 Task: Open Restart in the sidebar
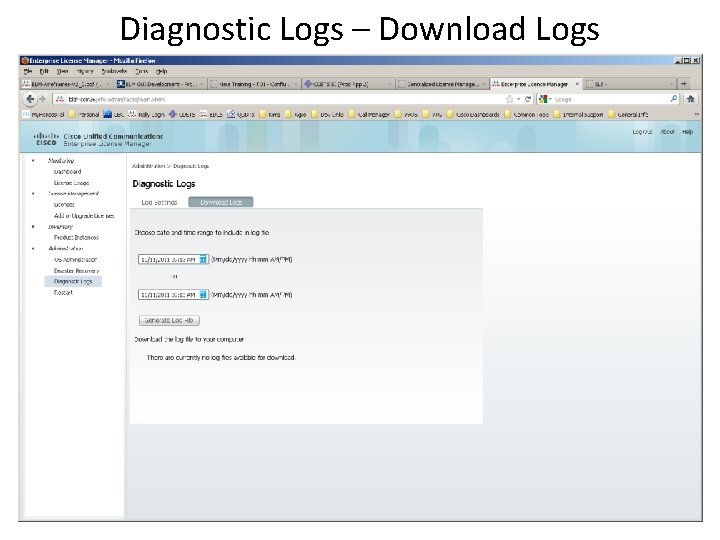tap(63, 292)
